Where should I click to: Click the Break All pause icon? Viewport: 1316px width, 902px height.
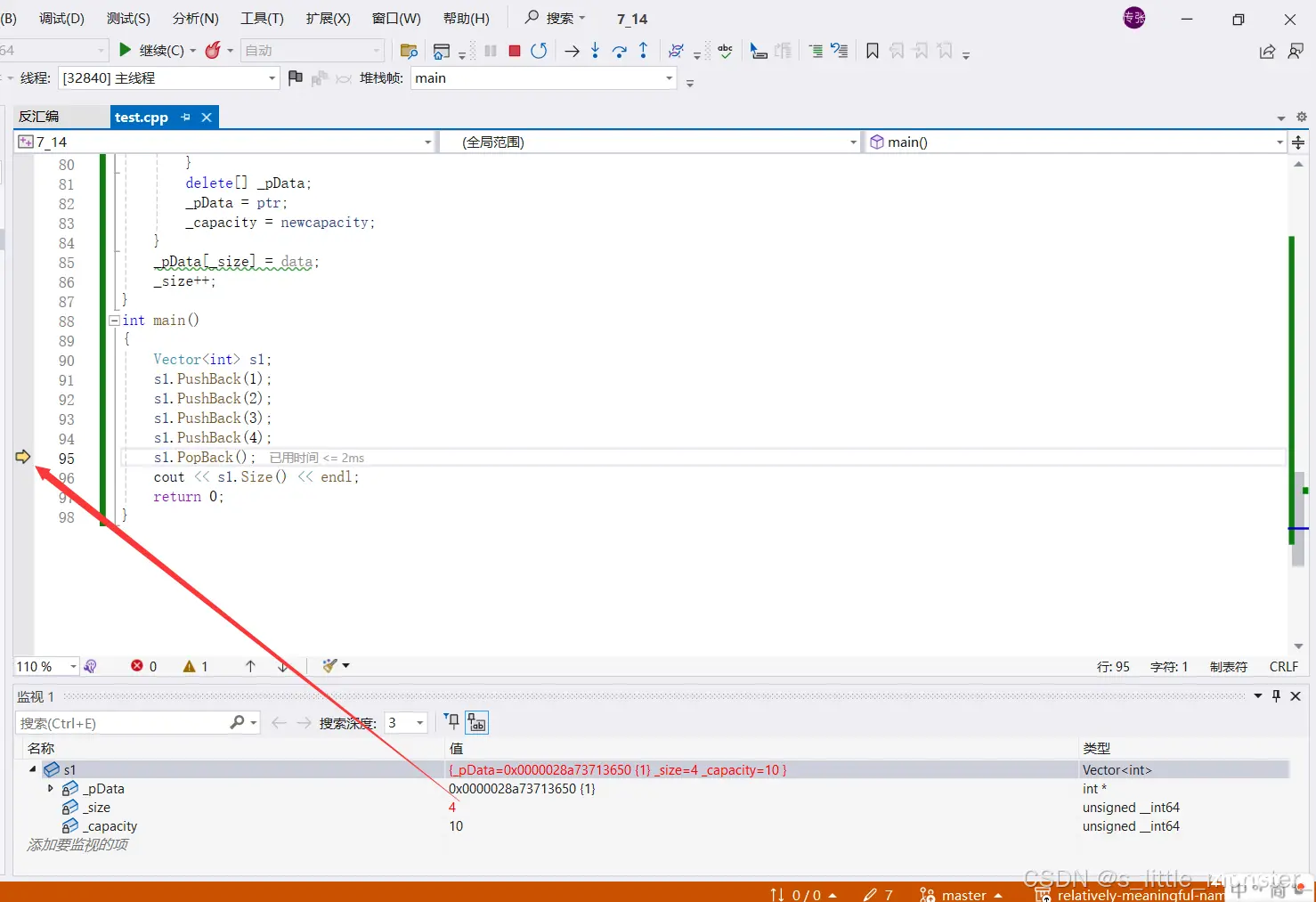click(x=491, y=51)
